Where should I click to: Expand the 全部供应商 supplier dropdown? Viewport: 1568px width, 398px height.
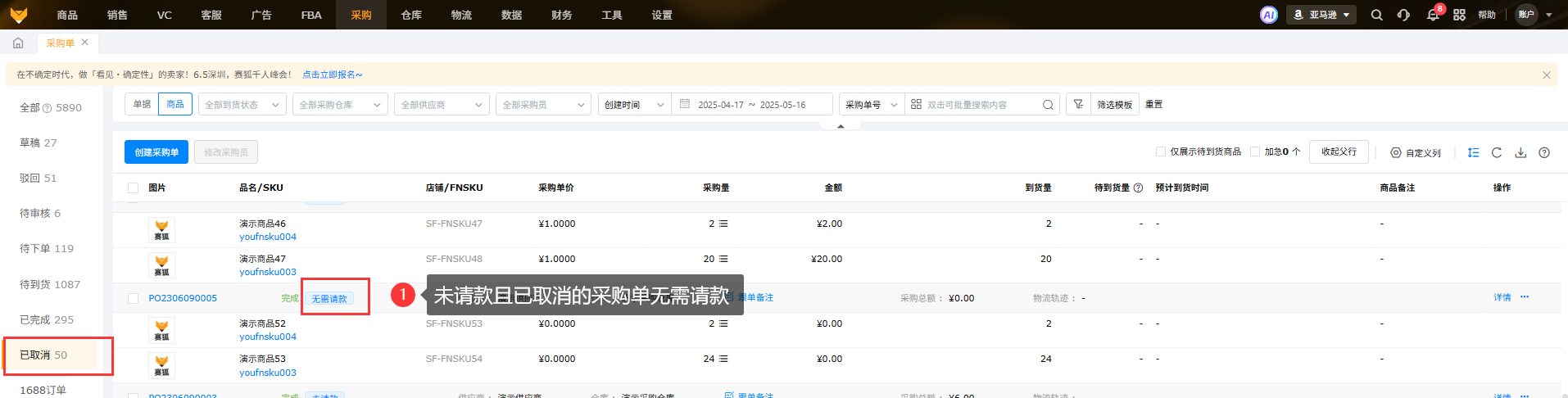pos(442,105)
